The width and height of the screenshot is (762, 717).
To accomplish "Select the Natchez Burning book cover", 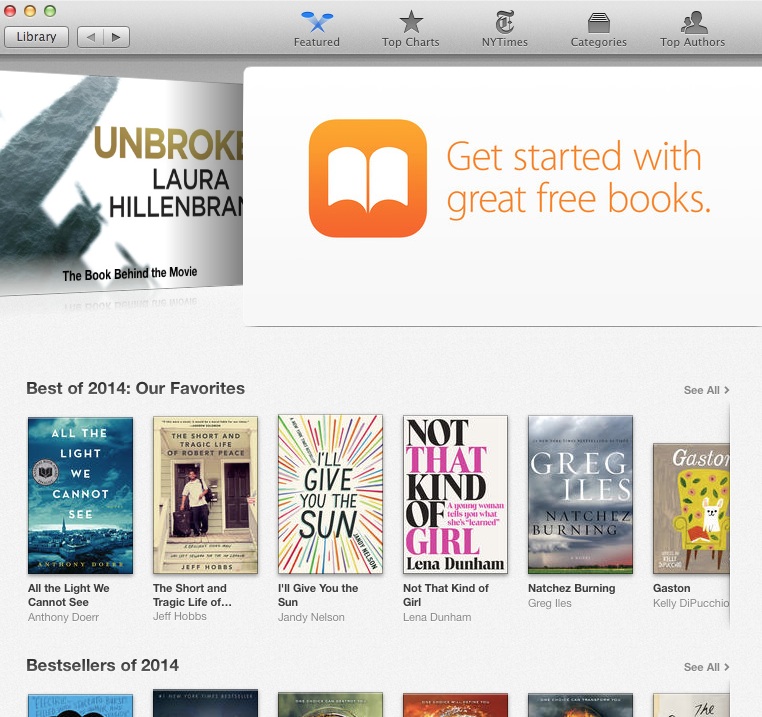I will [580, 494].
